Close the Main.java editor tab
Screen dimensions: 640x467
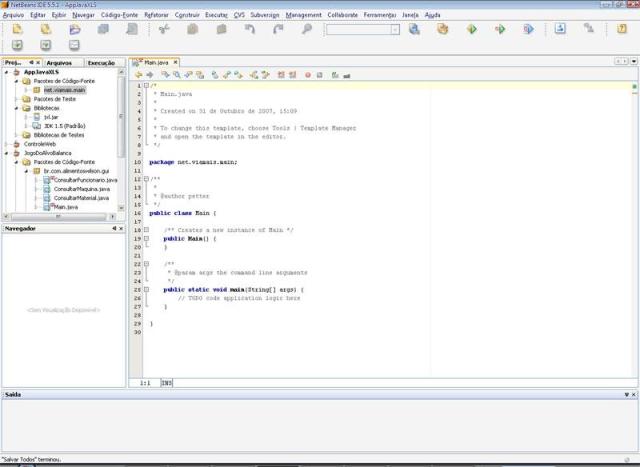coord(176,62)
